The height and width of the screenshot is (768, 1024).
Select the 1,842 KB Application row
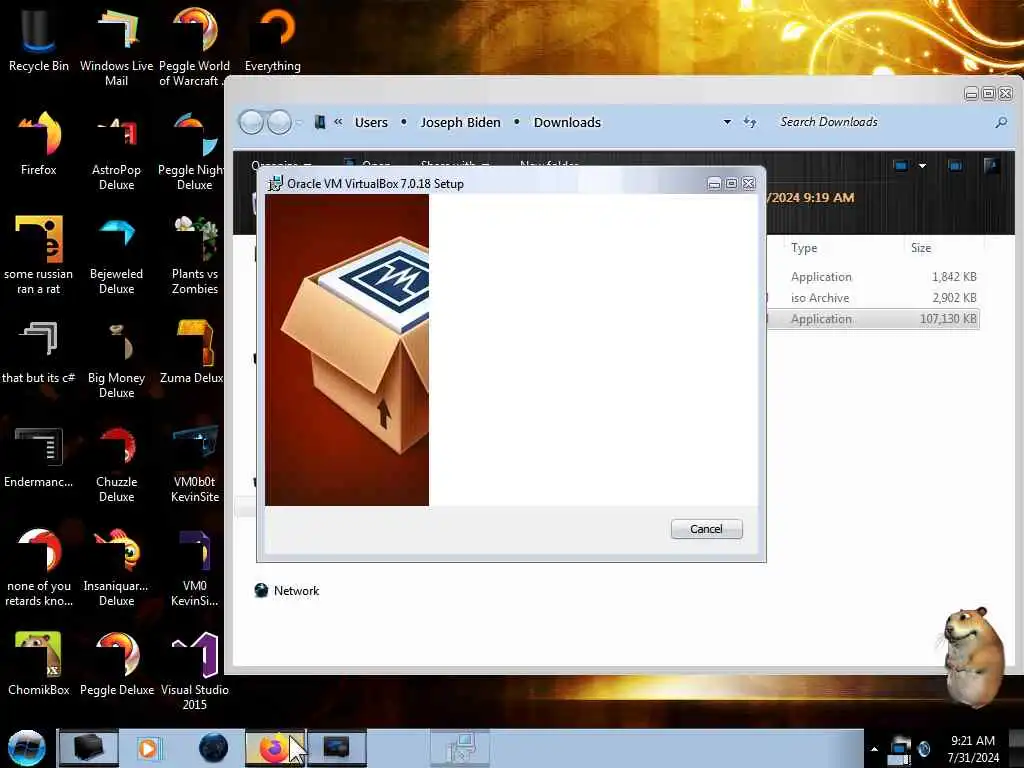click(x=873, y=277)
